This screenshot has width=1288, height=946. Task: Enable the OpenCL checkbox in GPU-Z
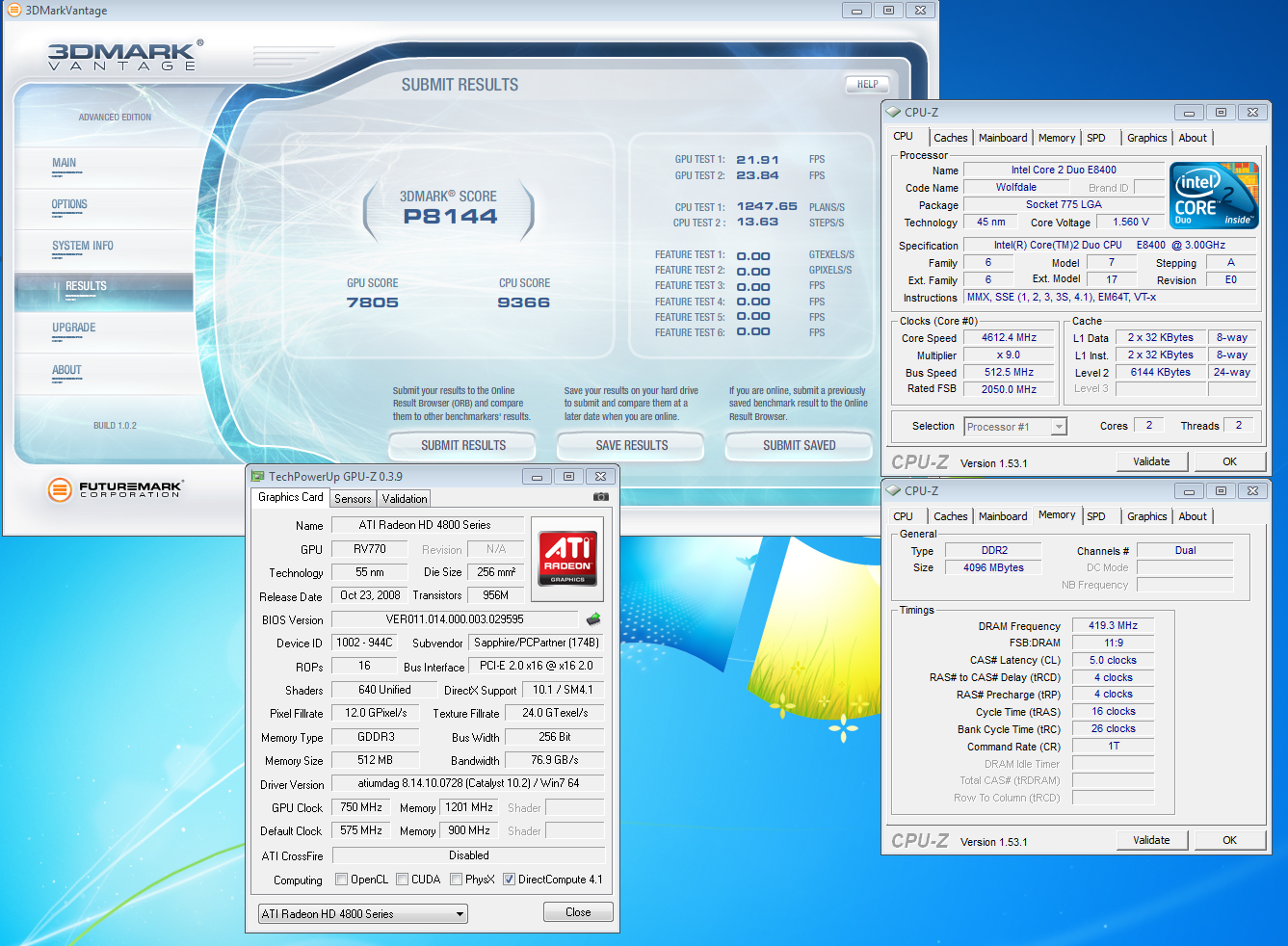[x=341, y=880]
